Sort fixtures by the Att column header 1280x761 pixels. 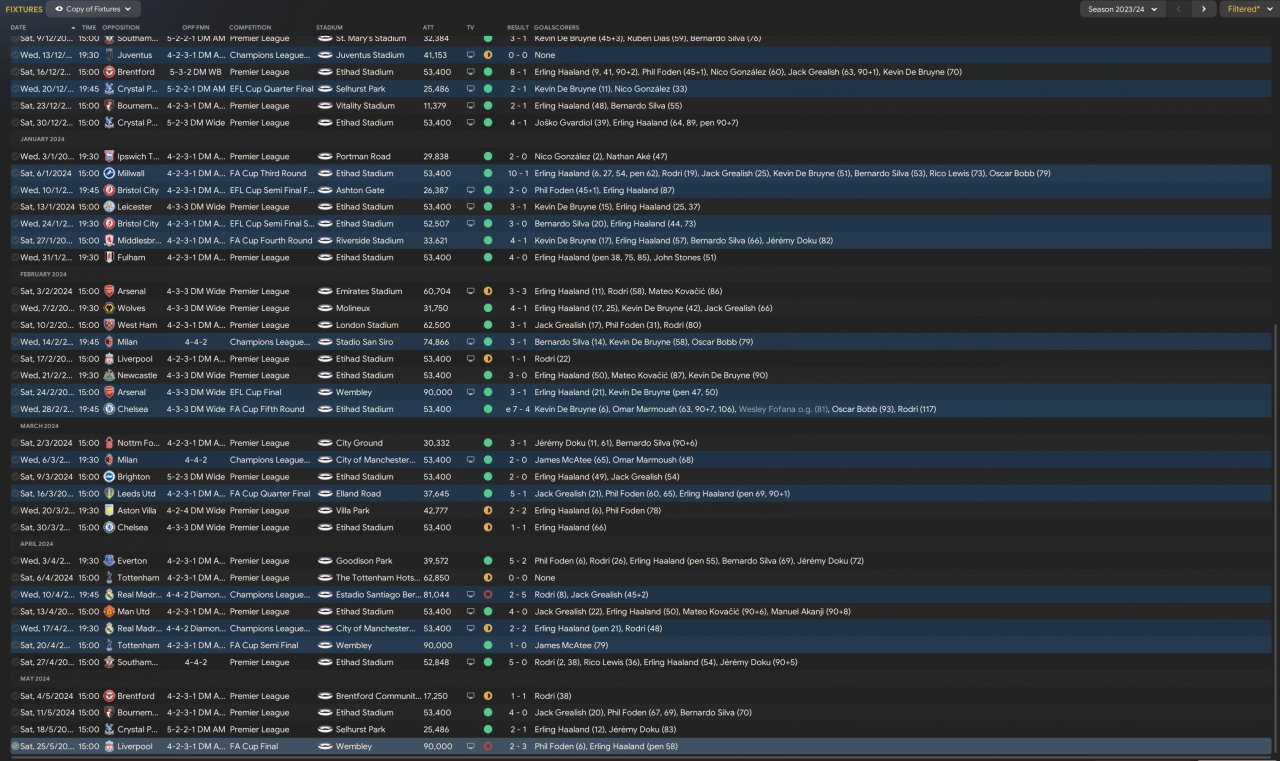click(x=429, y=27)
